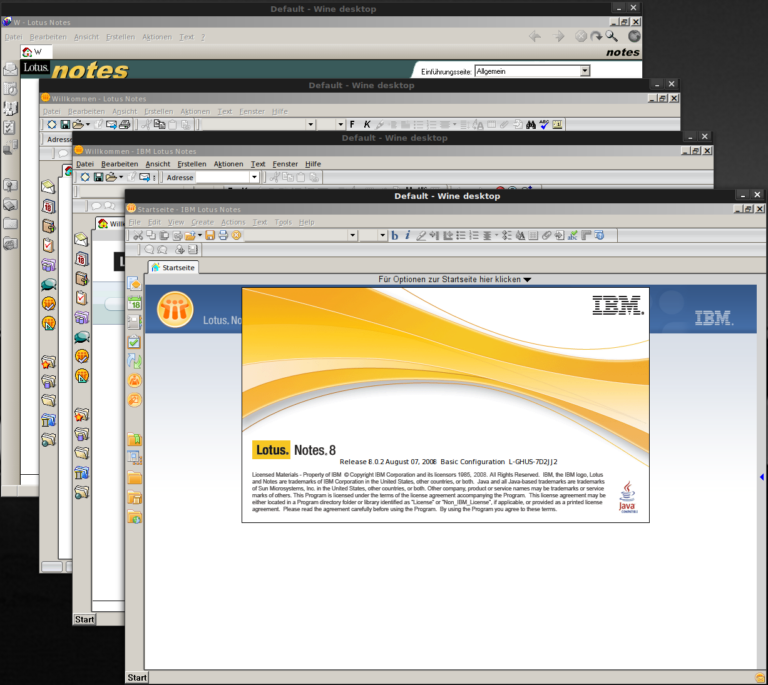Click text alignment icon in Startseite toolbar

click(x=487, y=236)
